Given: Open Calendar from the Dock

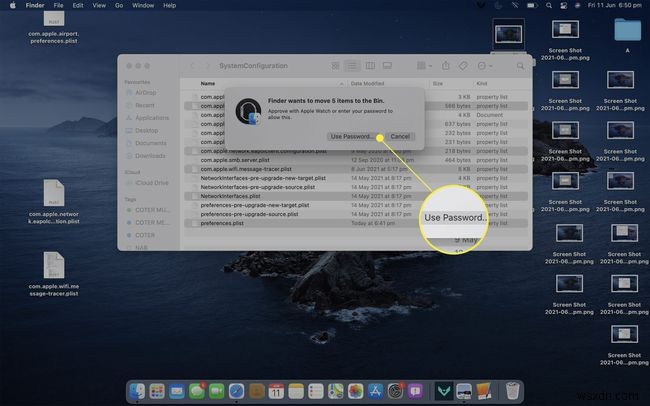Looking at the screenshot, I should click(276, 391).
